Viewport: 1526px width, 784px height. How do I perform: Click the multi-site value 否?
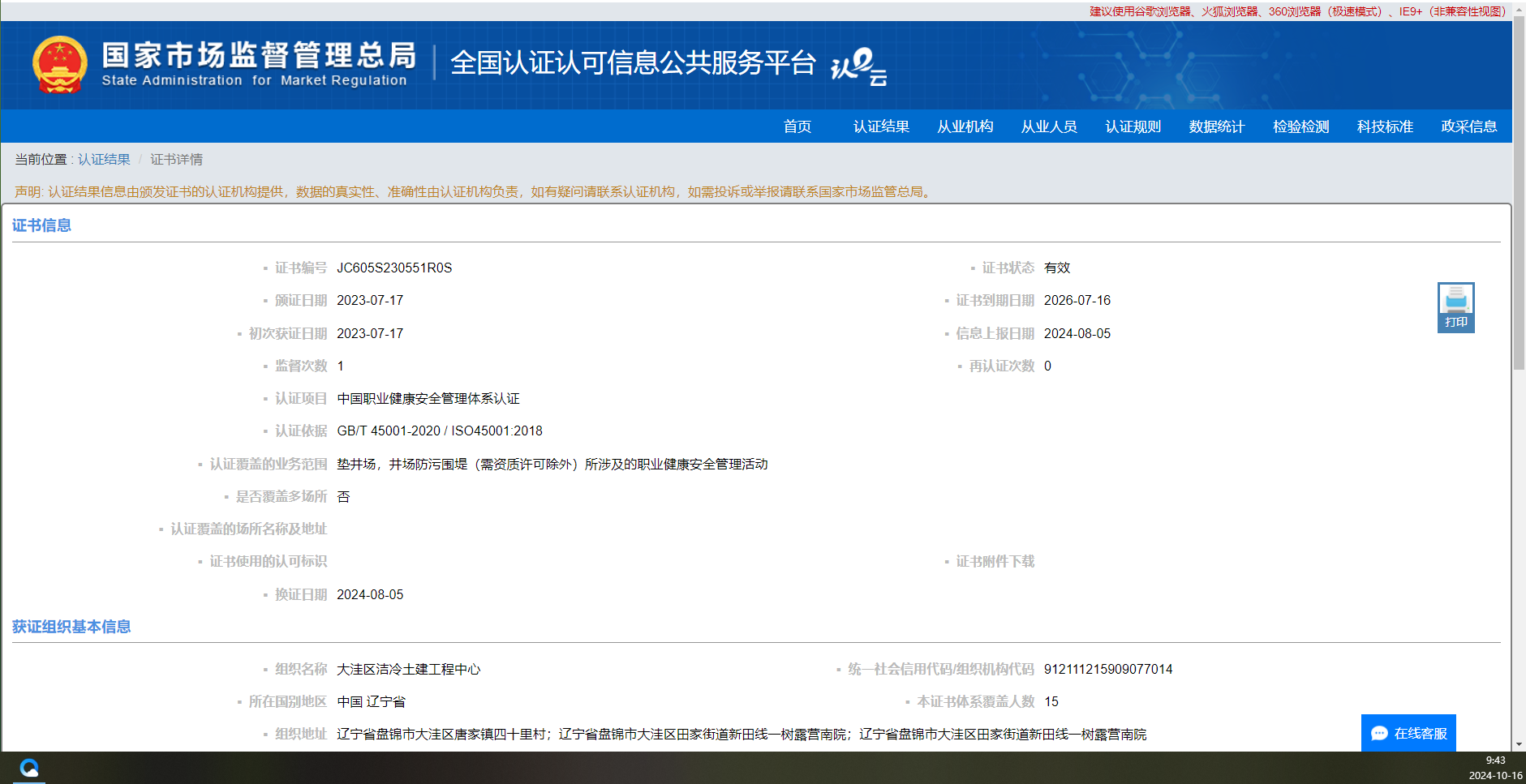pos(343,496)
